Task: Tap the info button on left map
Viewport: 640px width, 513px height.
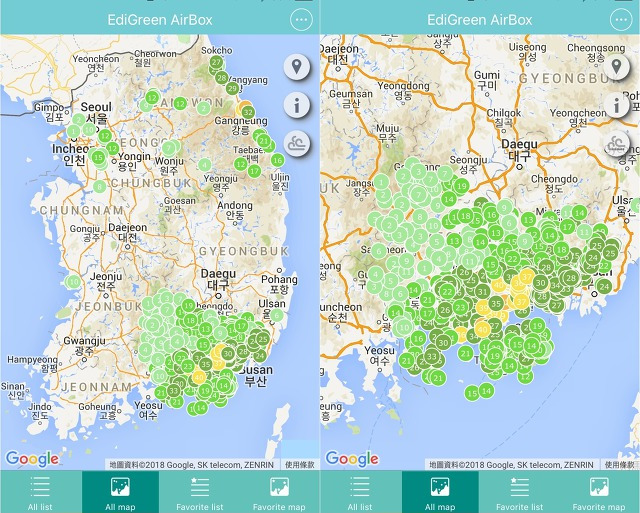Action: point(297,105)
